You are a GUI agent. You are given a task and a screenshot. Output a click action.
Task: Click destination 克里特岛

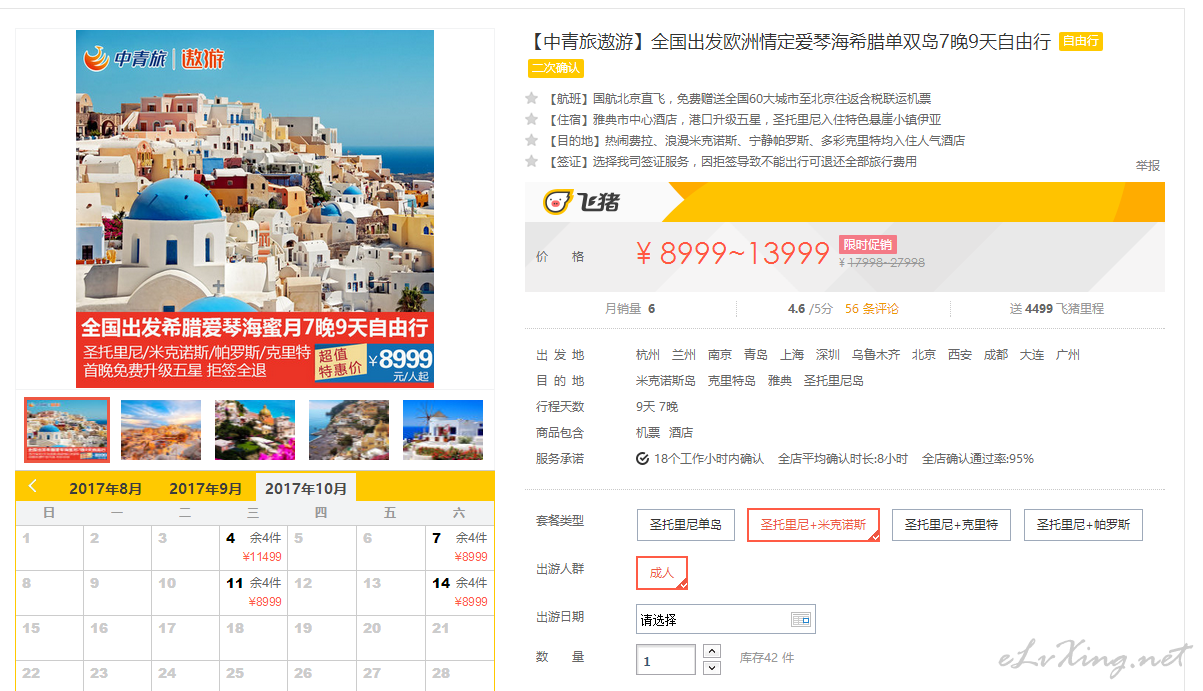click(732, 381)
